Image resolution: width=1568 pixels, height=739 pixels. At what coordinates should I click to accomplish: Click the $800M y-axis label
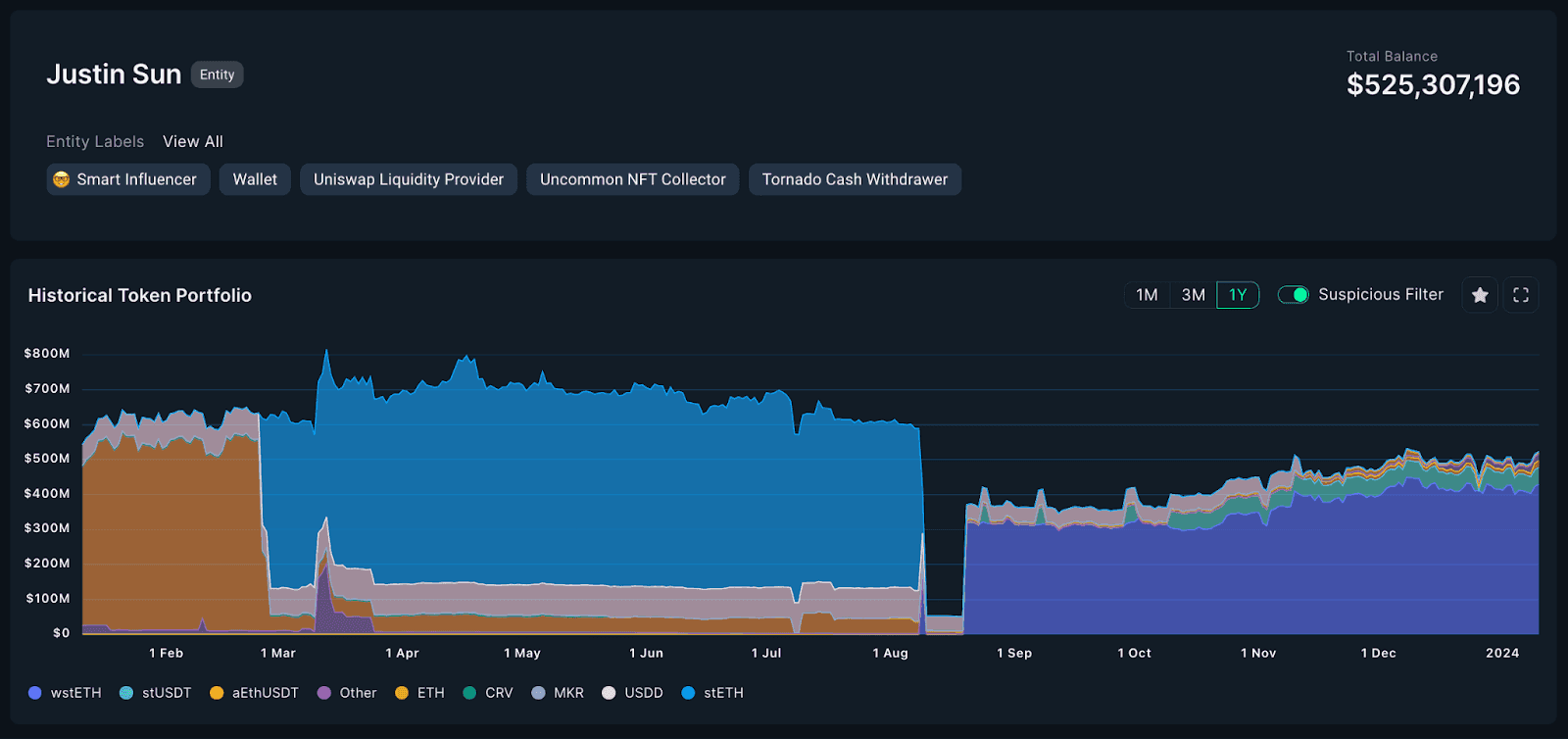[x=47, y=353]
